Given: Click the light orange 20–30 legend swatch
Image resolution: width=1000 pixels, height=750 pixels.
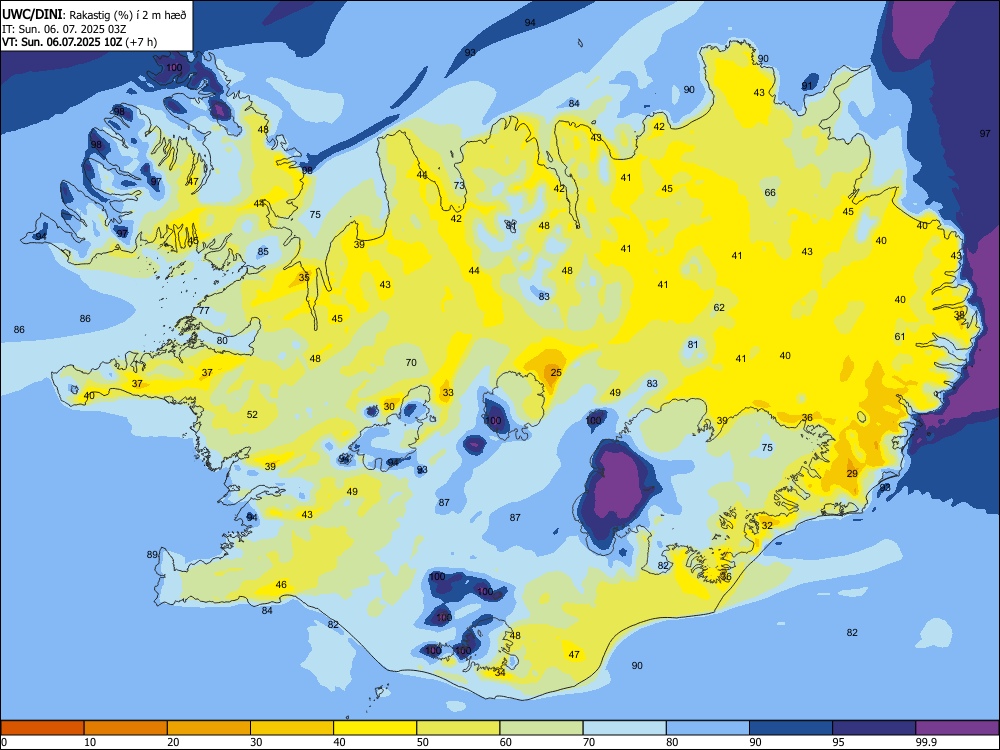Looking at the screenshot, I should pos(209,728).
